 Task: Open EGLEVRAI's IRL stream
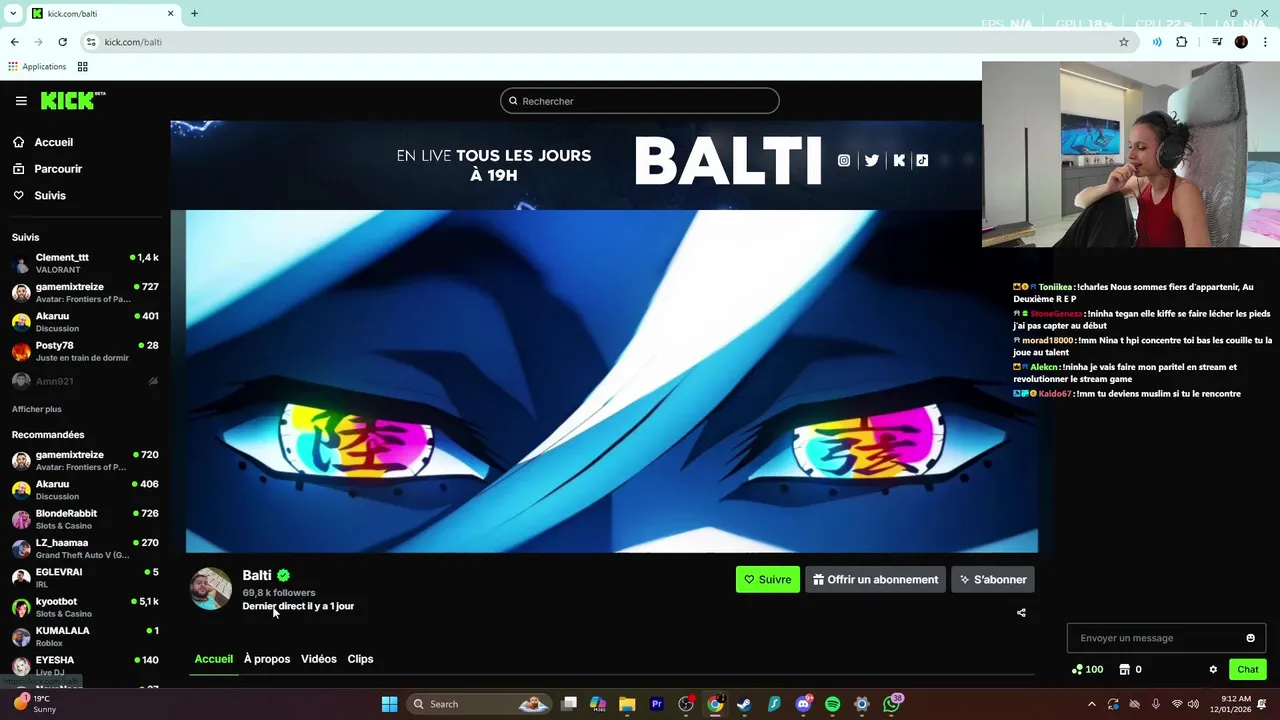coord(85,578)
